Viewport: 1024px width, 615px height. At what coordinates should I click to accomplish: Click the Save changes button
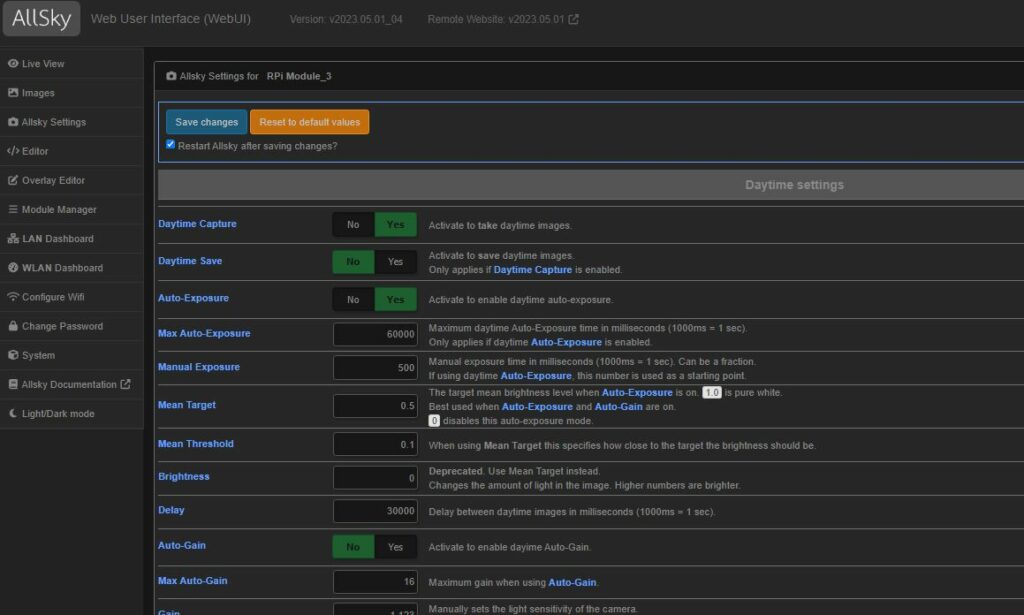point(206,122)
